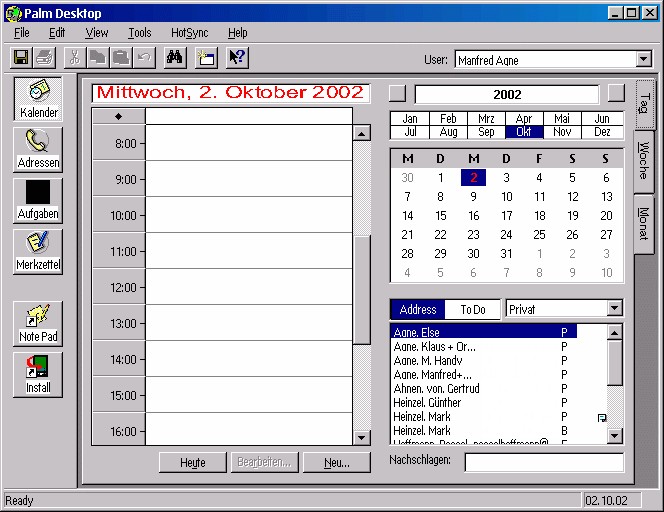Go to previous year button
This screenshot has height=512, width=664.
[397, 93]
